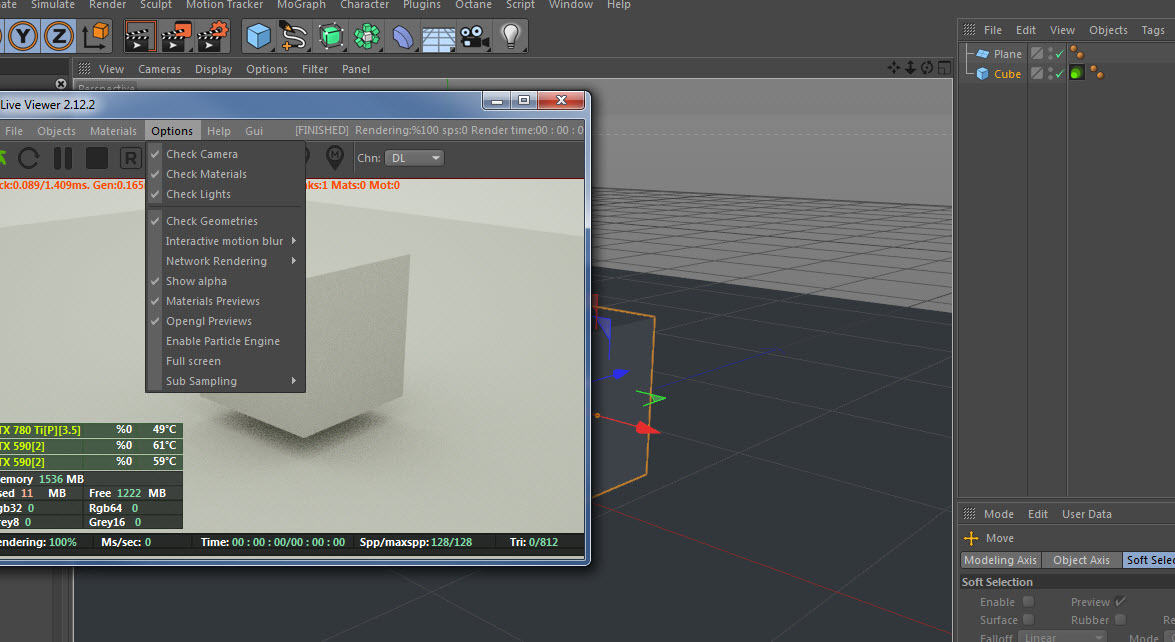Expand Interactive motion blur submenu

pyautogui.click(x=226, y=241)
